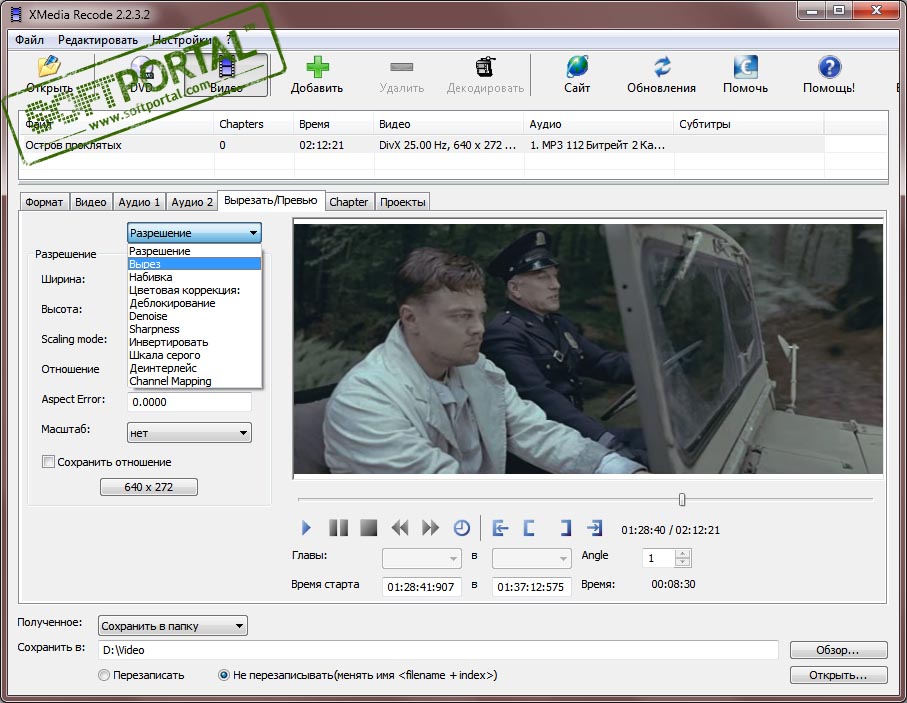Open the Редактировать menu
This screenshot has width=907, height=703.
tap(98, 40)
